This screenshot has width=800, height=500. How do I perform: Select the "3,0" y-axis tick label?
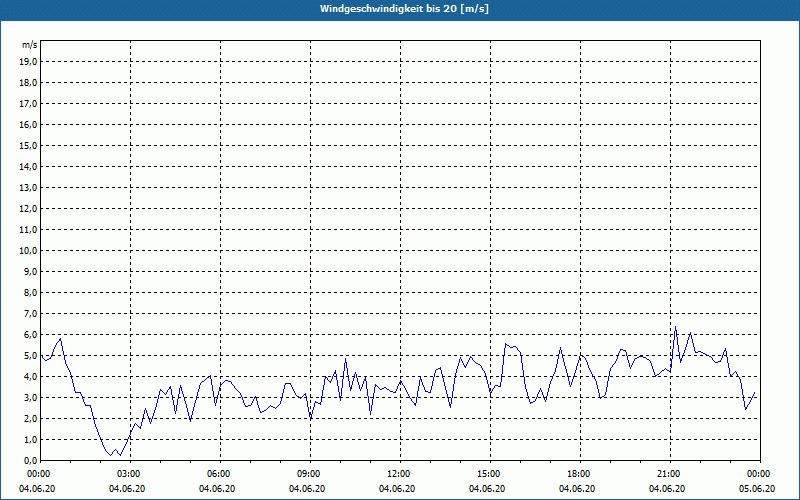pyautogui.click(x=31, y=397)
